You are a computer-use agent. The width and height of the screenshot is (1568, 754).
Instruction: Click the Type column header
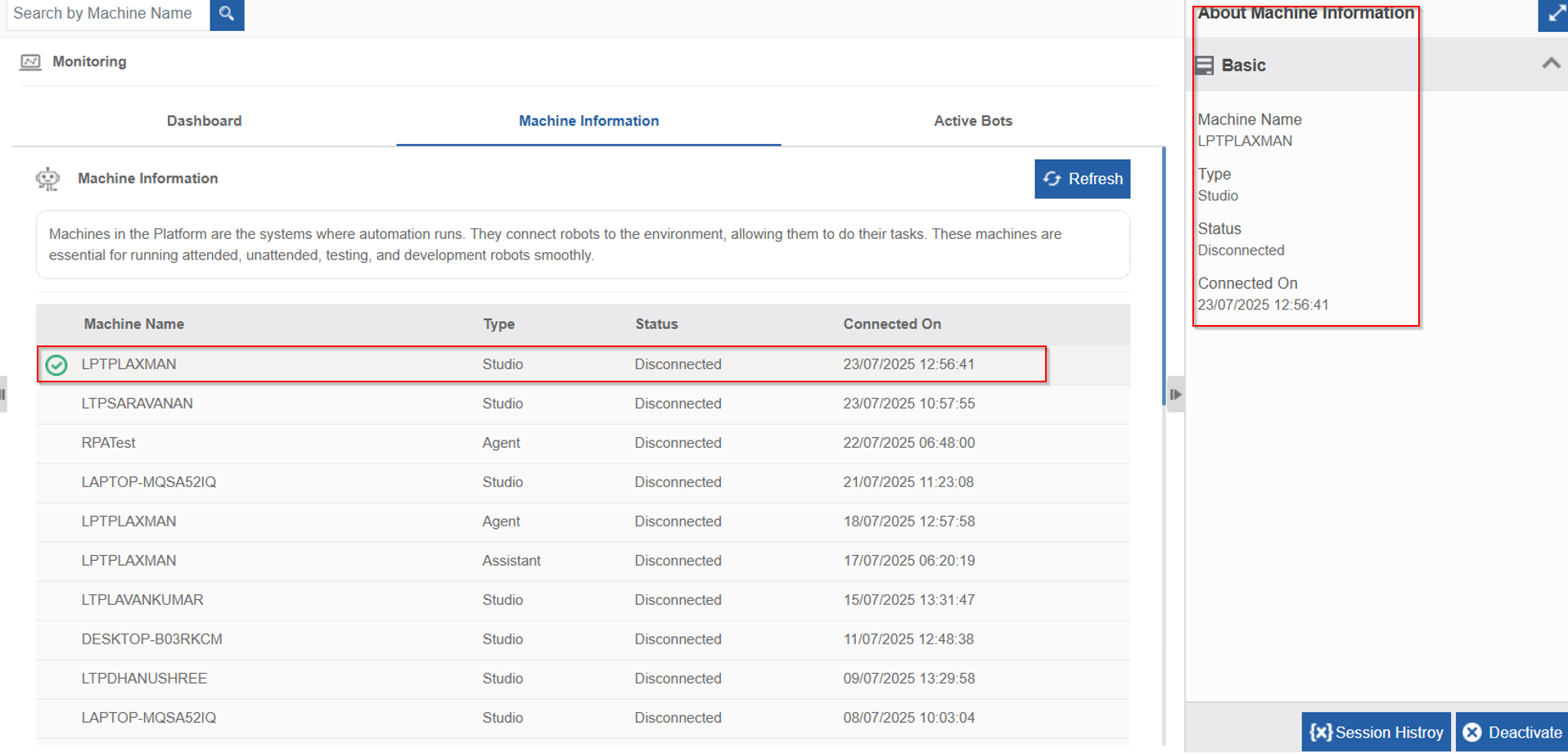point(499,324)
